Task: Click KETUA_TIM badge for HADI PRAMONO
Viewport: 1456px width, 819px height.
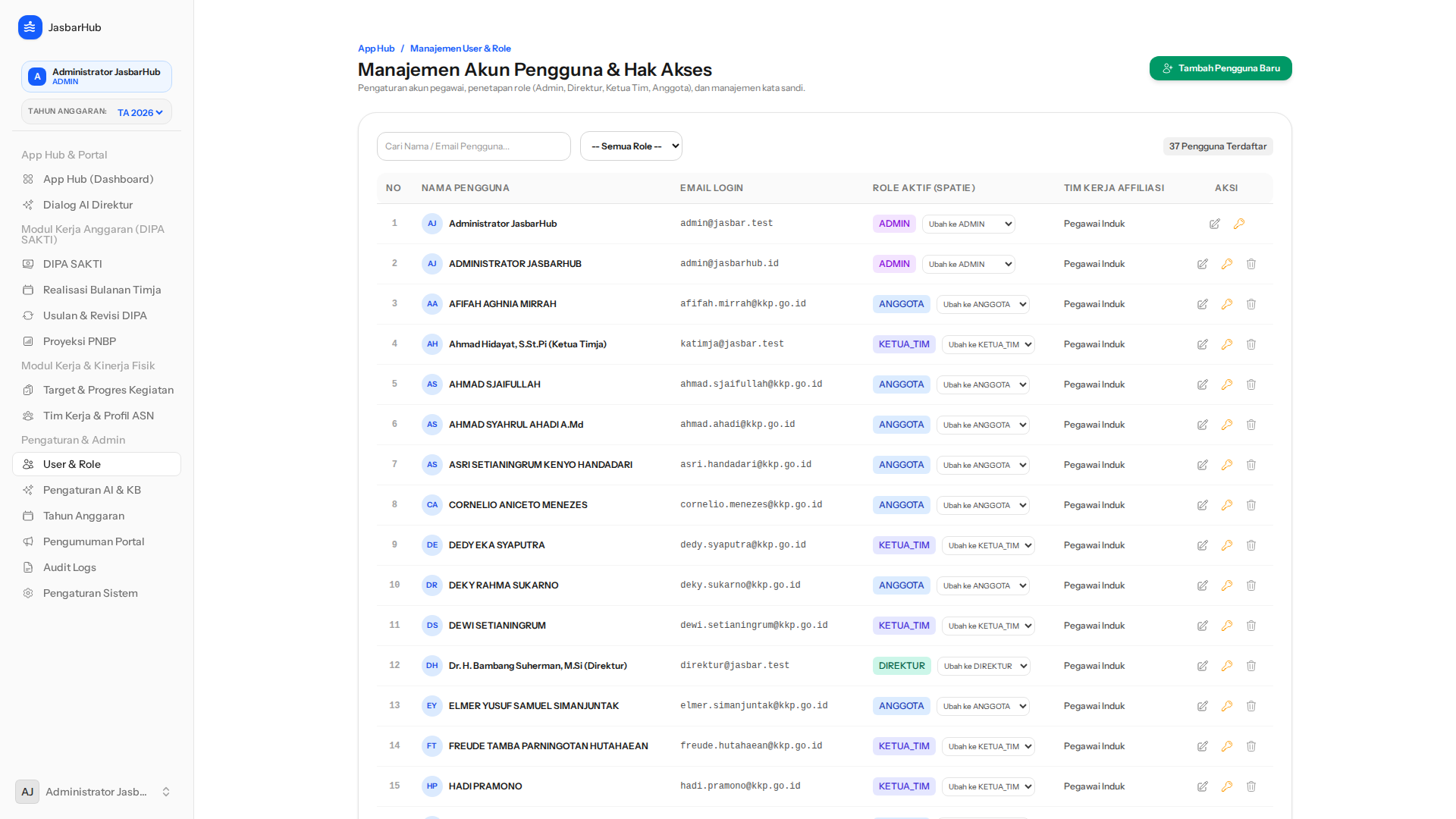Action: click(x=904, y=786)
